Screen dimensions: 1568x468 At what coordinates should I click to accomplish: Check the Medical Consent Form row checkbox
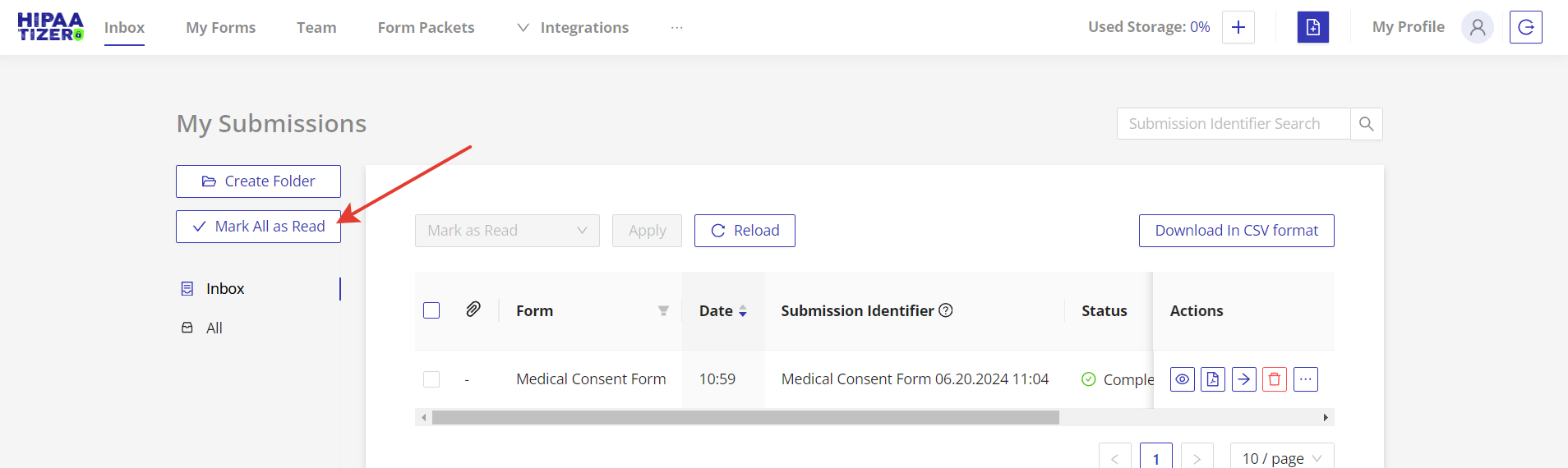point(431,379)
